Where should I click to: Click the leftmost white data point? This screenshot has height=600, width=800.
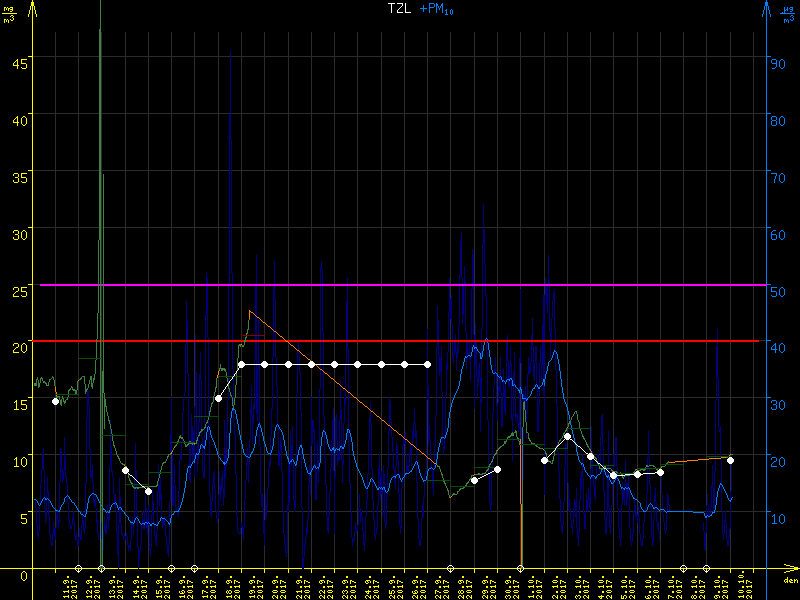[56, 401]
